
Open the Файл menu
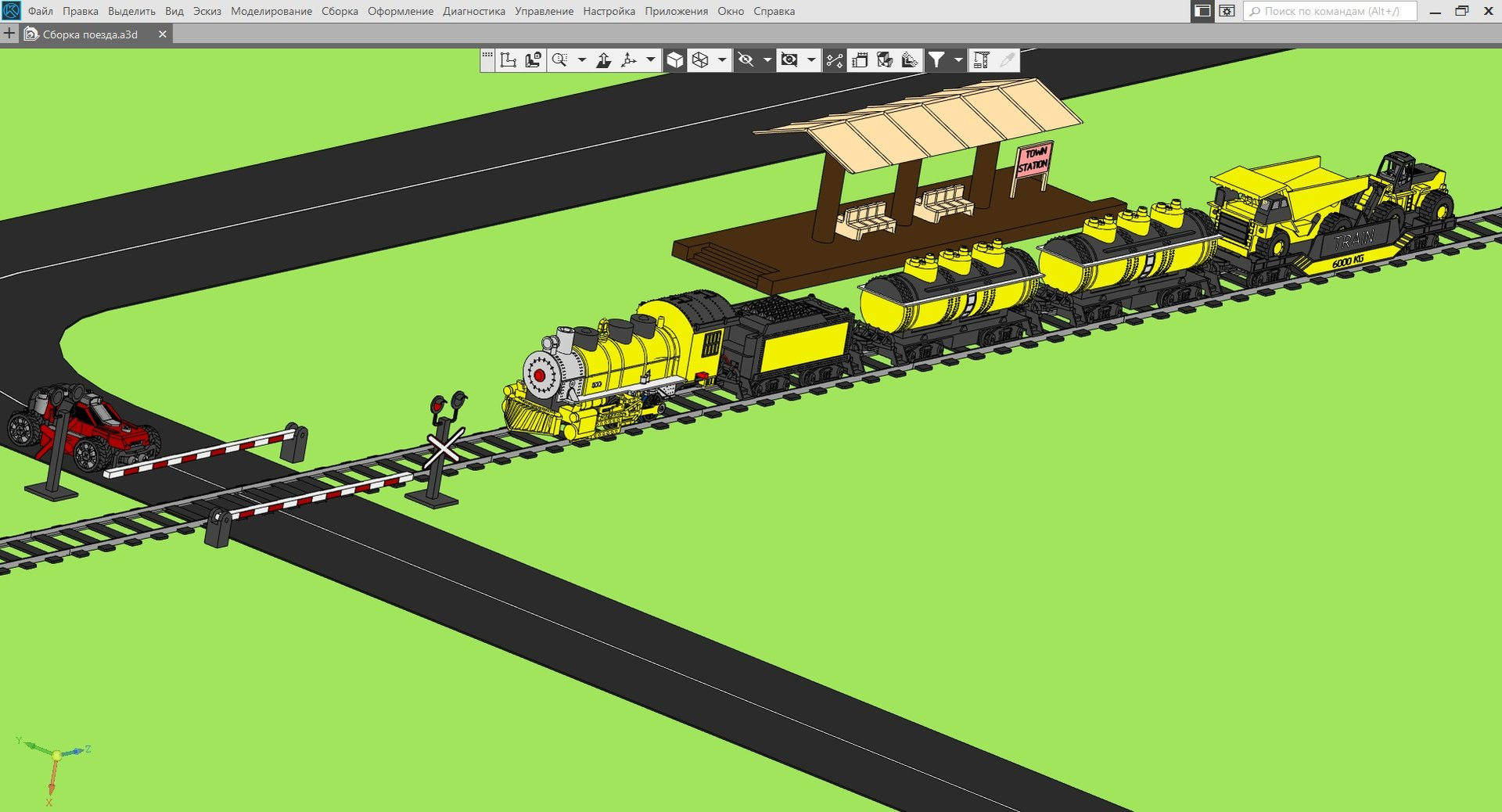click(41, 11)
